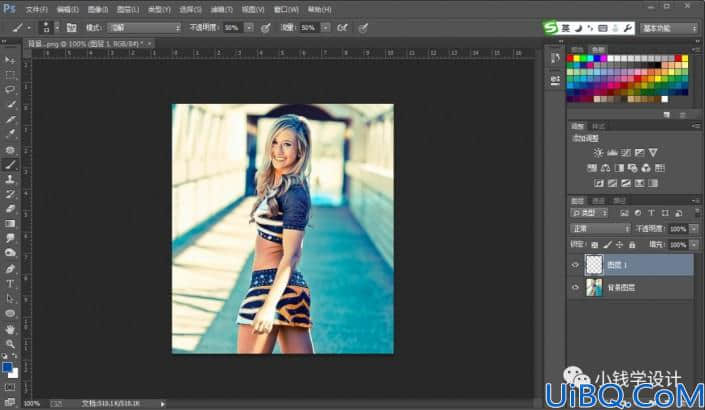Image resolution: width=705 pixels, height=410 pixels.
Task: Select the Eraser tool
Action: coord(10,209)
